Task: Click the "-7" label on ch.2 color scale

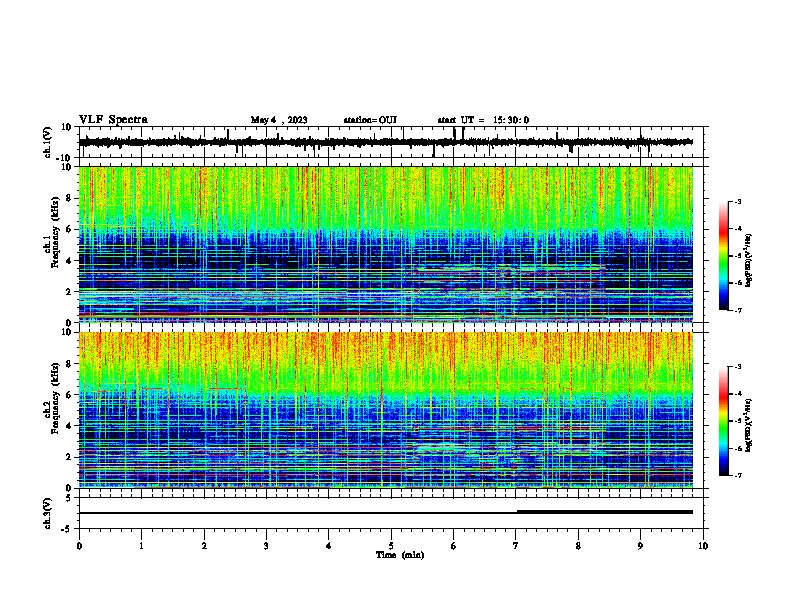Action: click(x=737, y=475)
